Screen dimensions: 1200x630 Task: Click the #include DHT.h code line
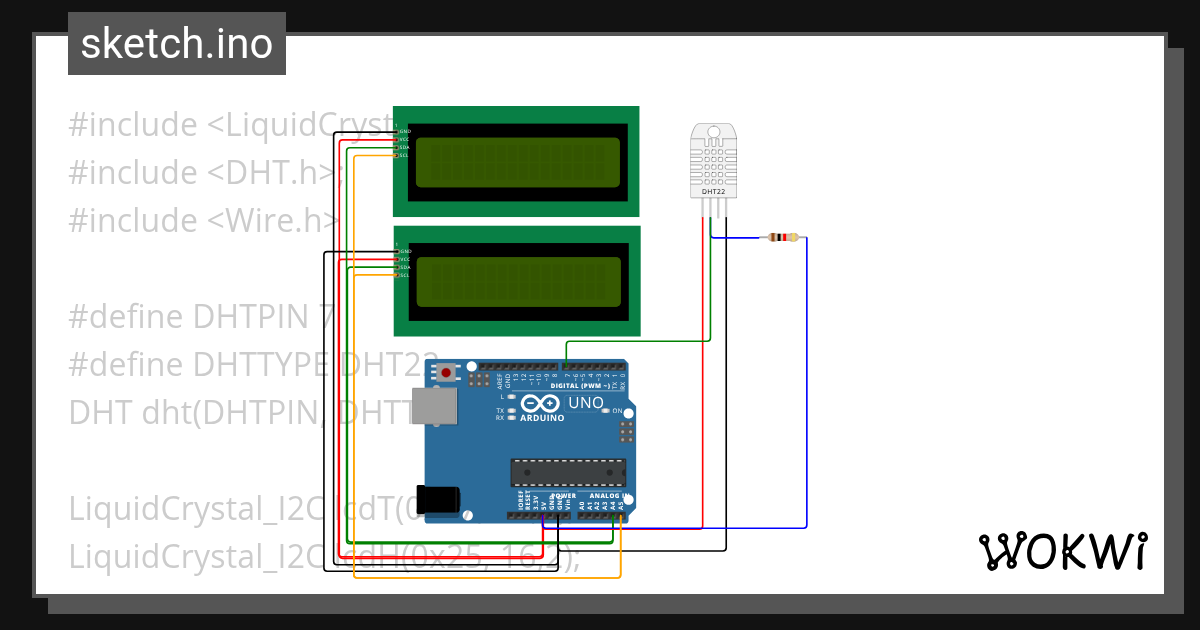[200, 172]
